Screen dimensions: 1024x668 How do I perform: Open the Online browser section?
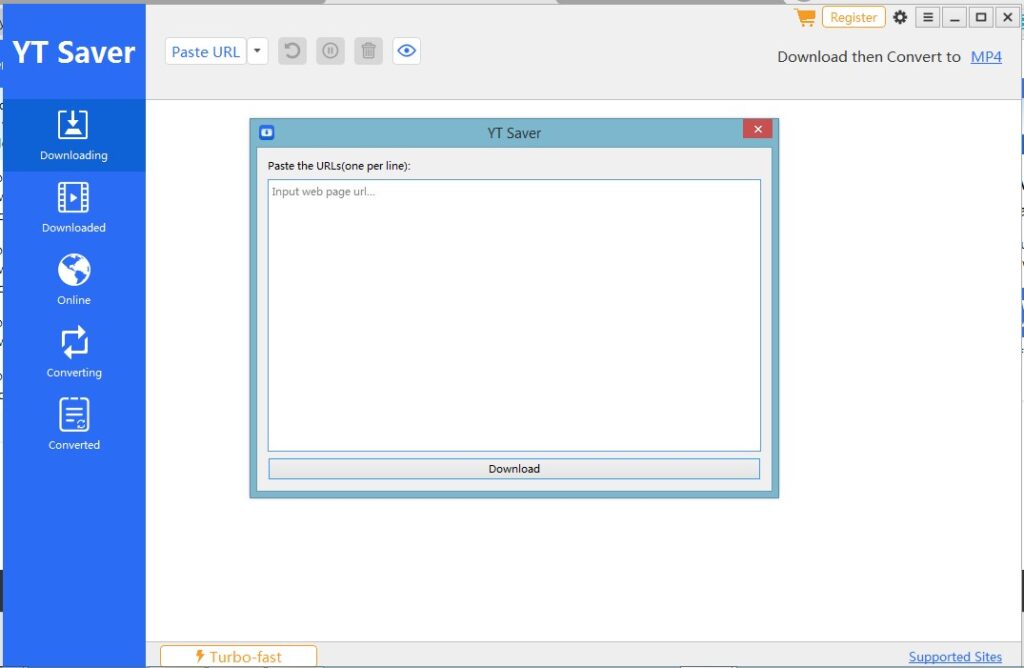74,280
